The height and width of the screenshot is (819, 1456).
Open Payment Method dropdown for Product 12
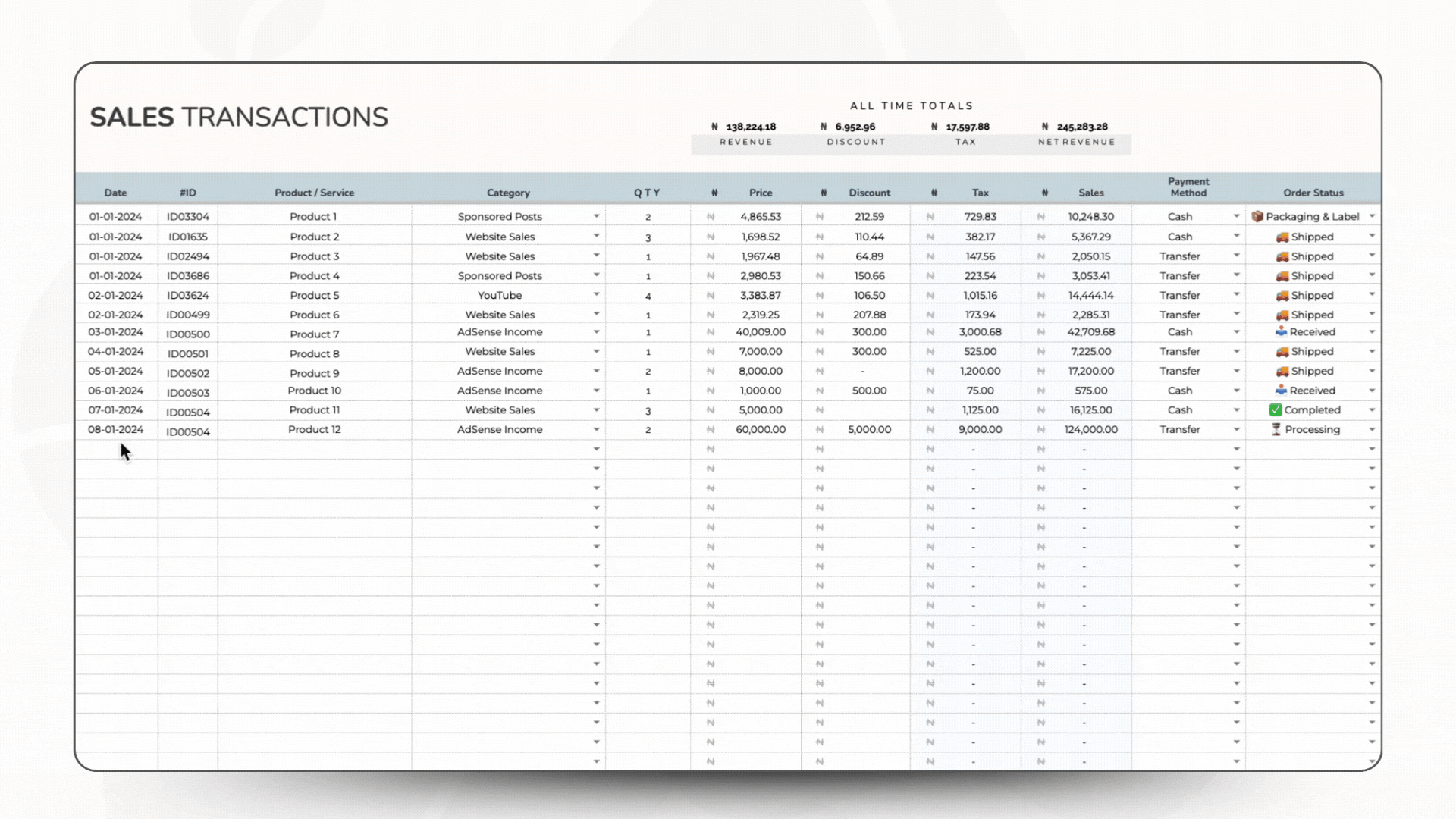[x=1236, y=430]
